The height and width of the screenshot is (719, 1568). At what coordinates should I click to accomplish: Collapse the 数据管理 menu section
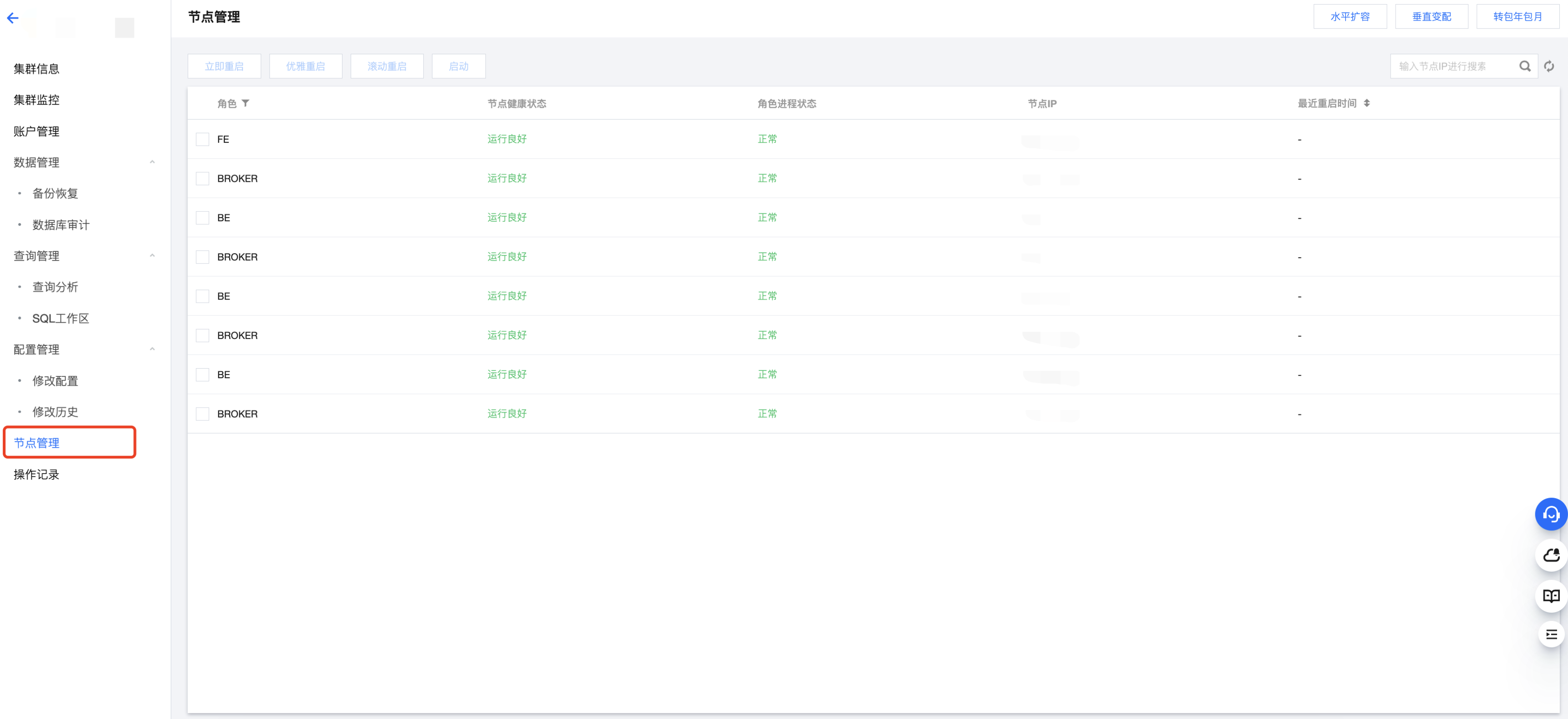click(x=152, y=162)
